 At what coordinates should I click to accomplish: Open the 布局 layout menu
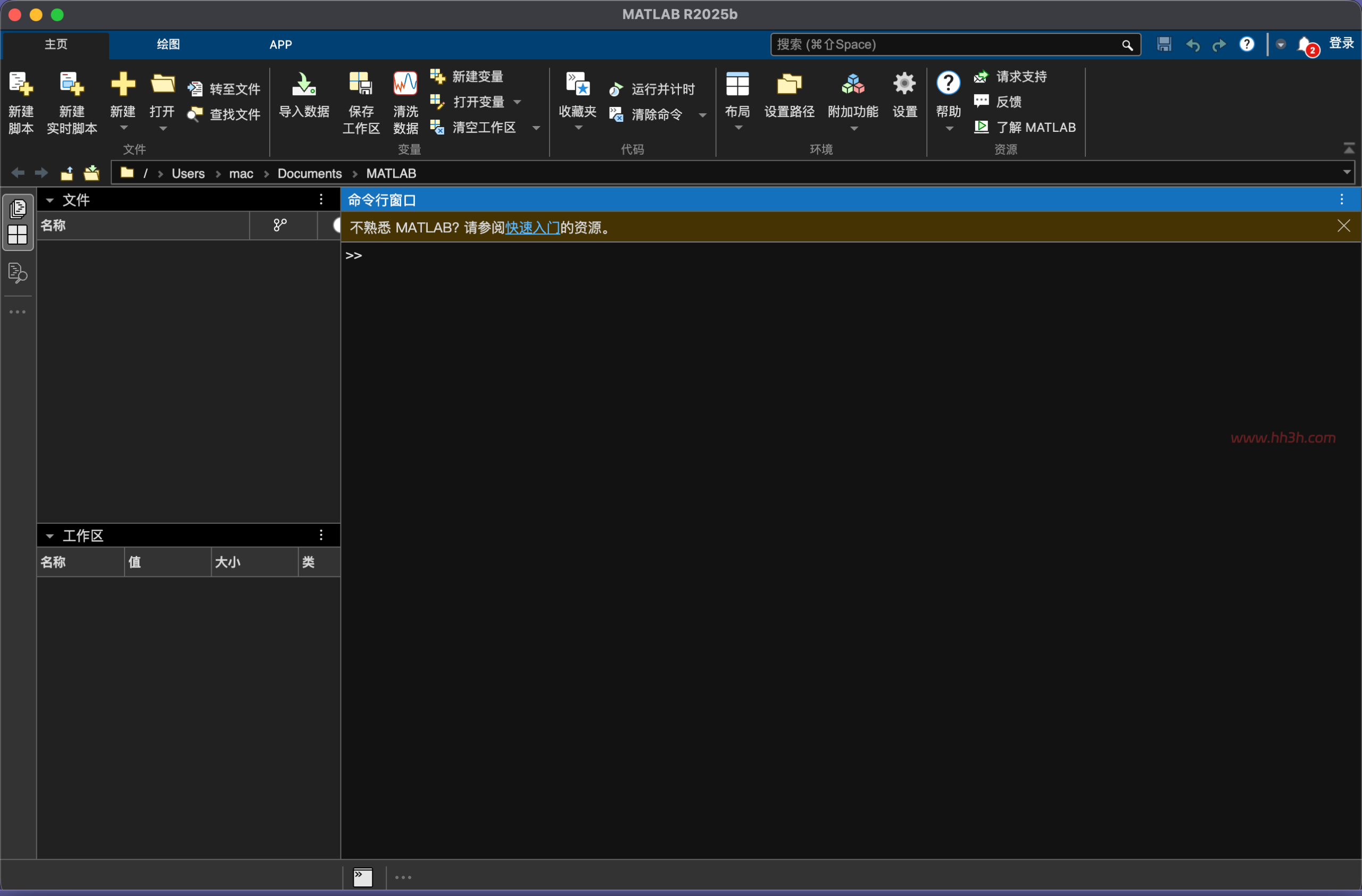click(x=737, y=95)
